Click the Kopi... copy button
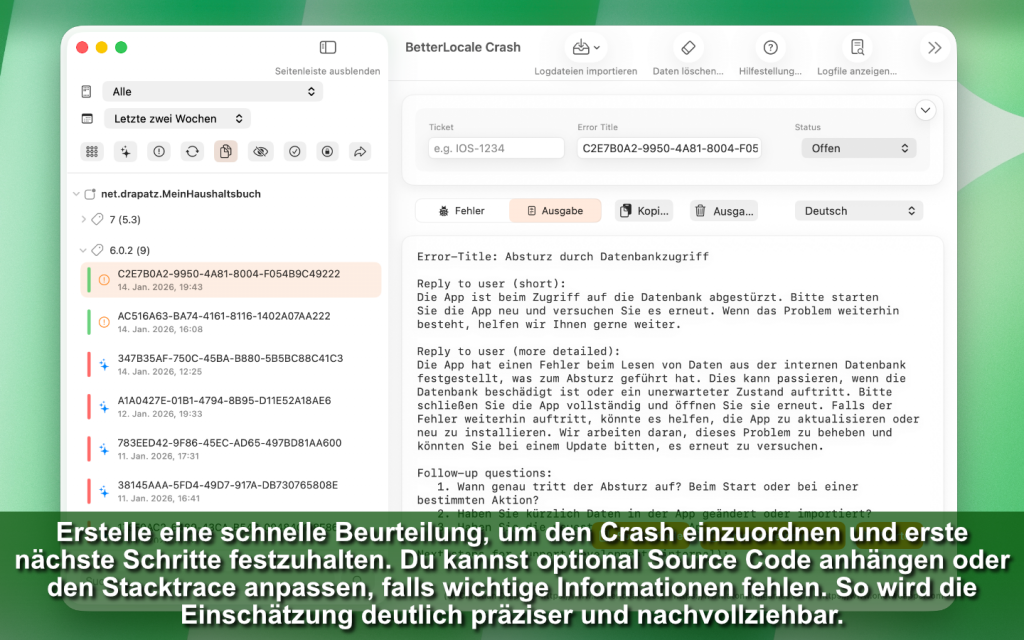1024x640 pixels. [644, 211]
